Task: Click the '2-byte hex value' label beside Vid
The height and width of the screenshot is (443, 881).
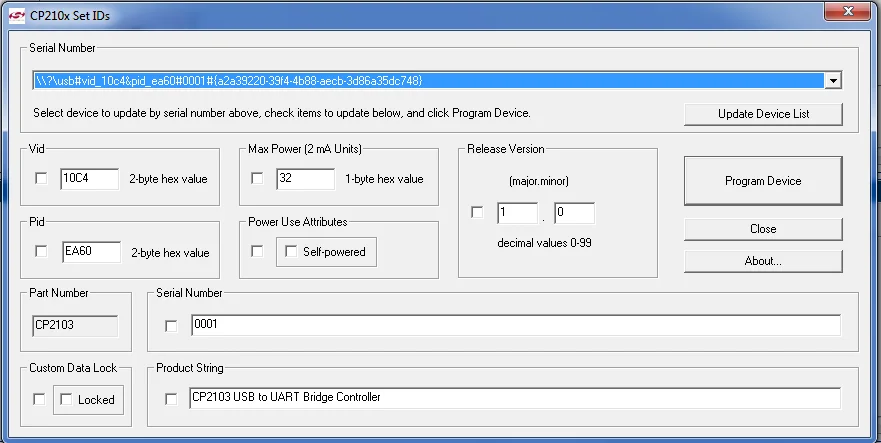Action: point(169,179)
